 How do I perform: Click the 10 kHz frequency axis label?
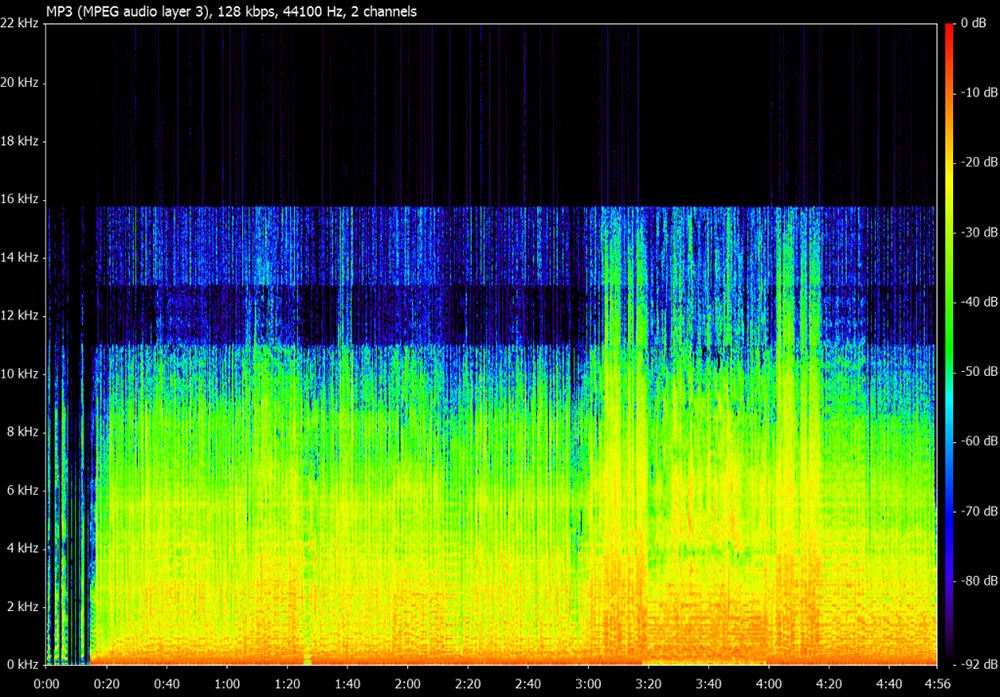(x=19, y=374)
